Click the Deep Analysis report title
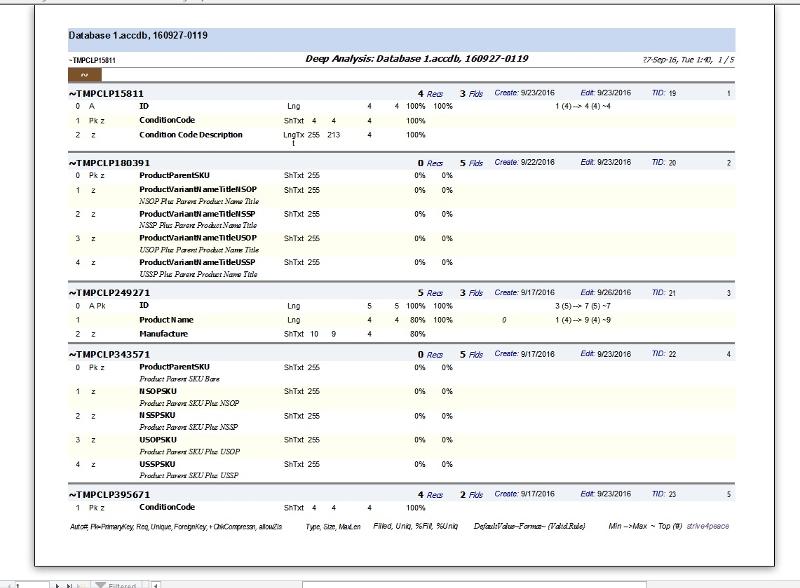 click(416, 59)
